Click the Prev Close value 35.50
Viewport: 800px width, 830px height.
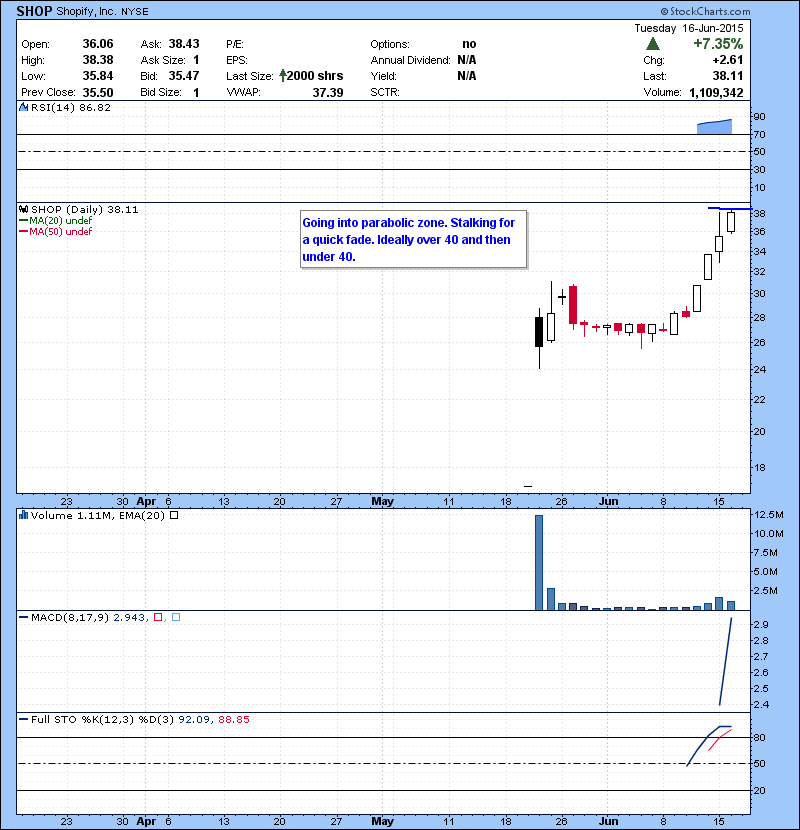[x=98, y=93]
